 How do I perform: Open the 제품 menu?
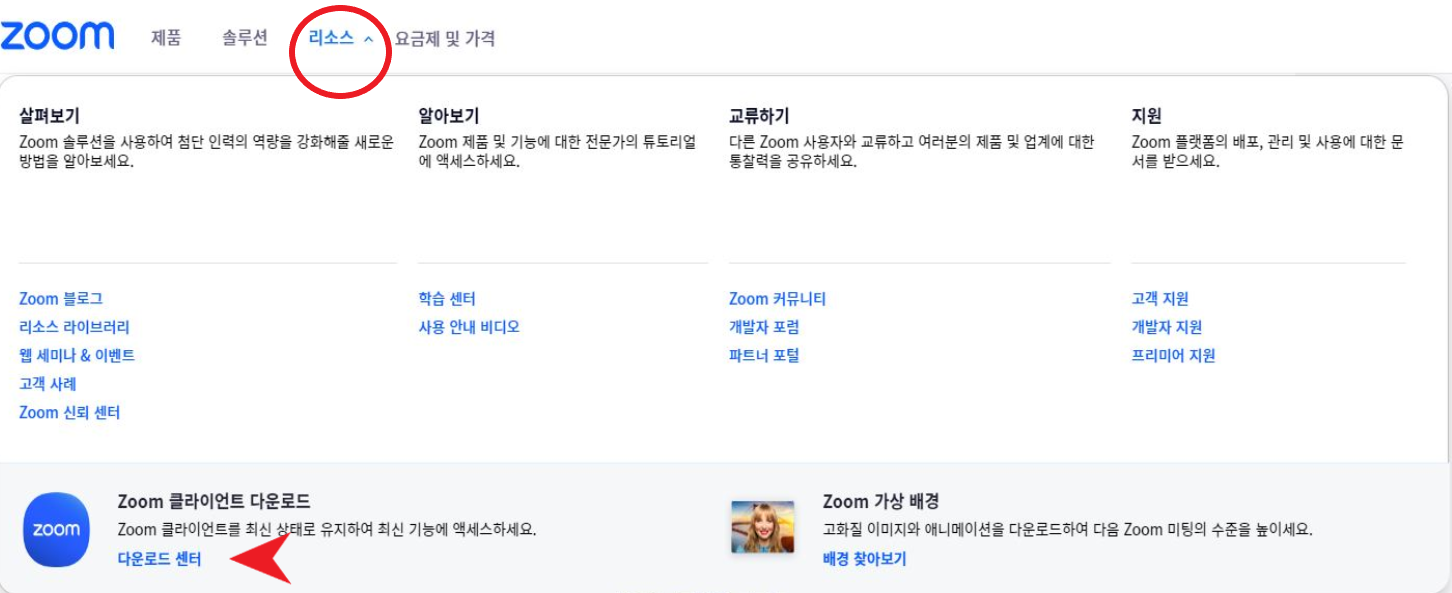tap(166, 39)
